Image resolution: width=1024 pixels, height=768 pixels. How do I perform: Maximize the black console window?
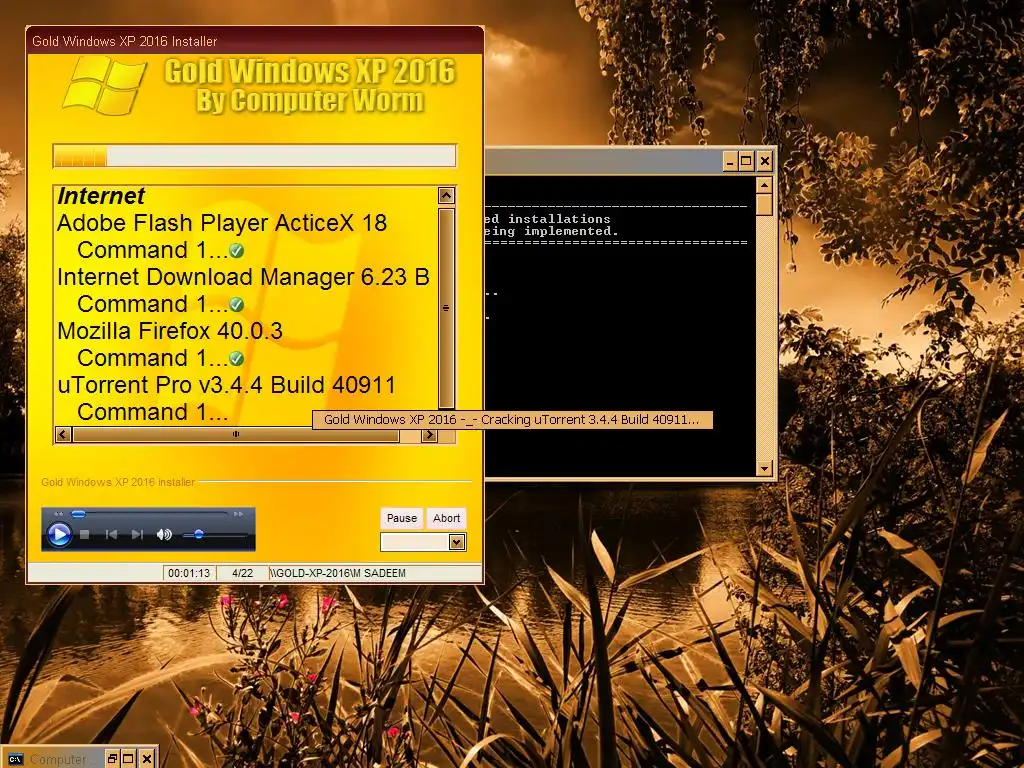point(746,161)
